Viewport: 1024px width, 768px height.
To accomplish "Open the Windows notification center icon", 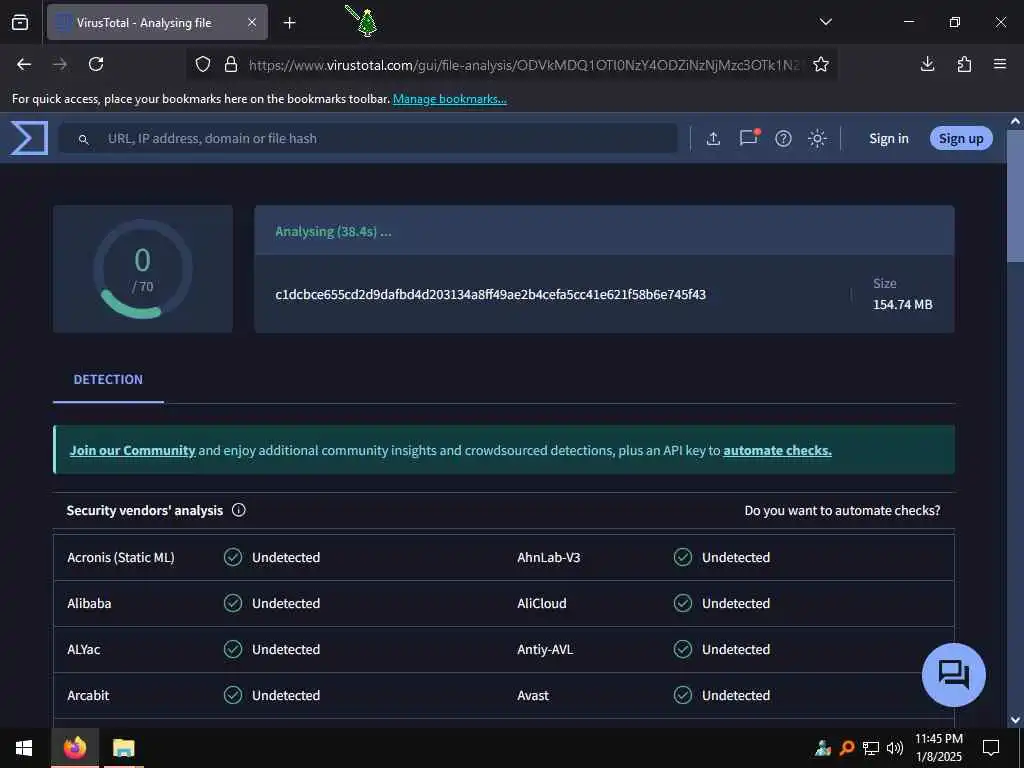I will pos(991,748).
